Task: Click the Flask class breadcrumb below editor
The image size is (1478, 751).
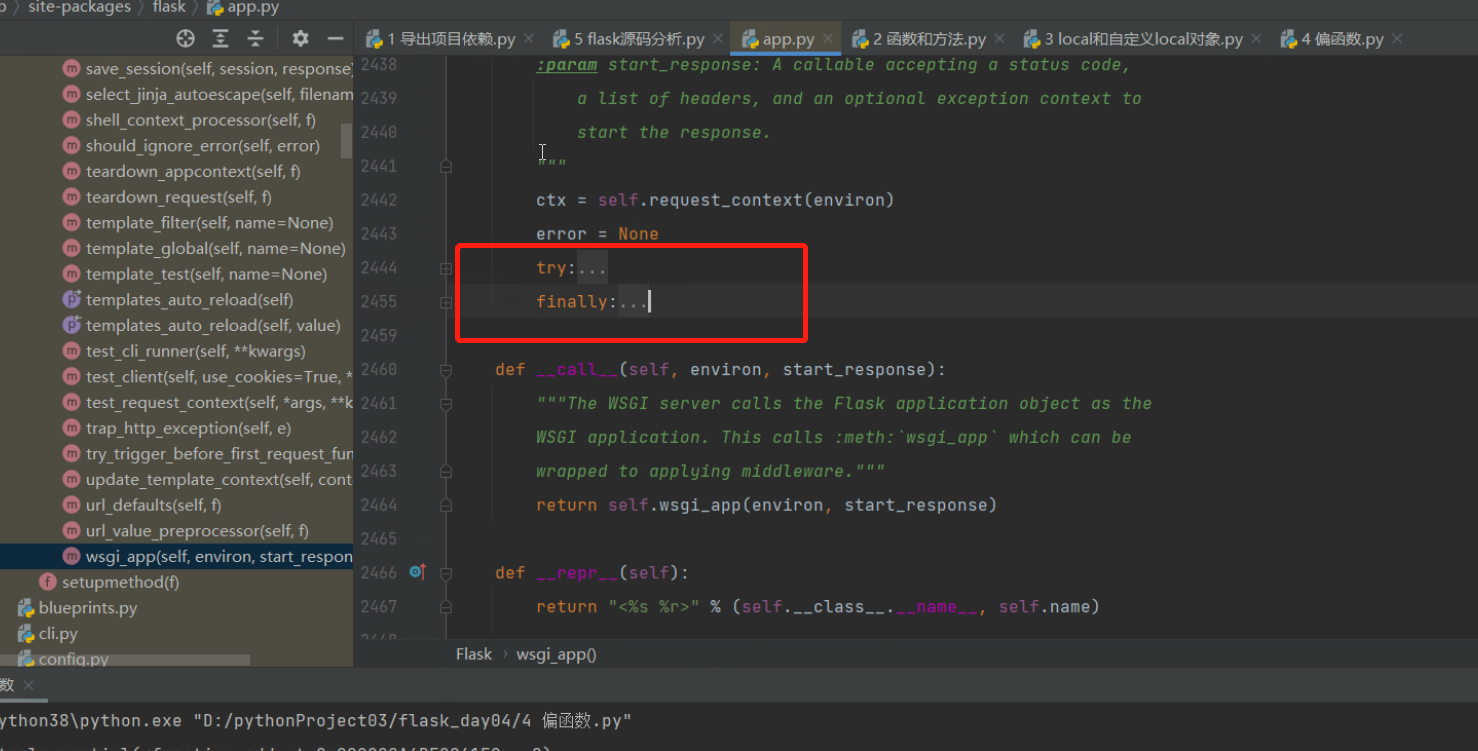Action: [x=474, y=654]
